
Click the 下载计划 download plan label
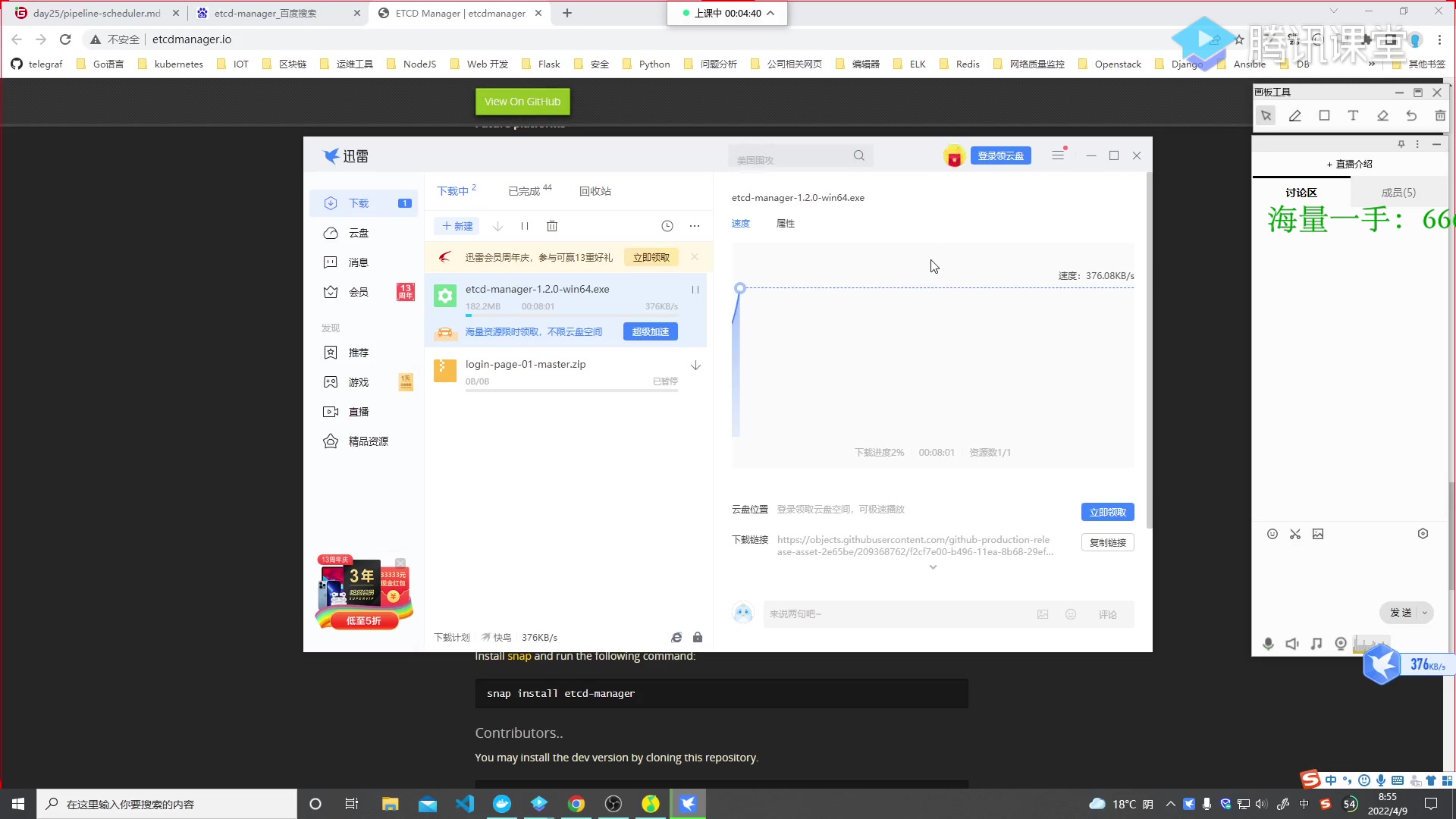click(452, 638)
